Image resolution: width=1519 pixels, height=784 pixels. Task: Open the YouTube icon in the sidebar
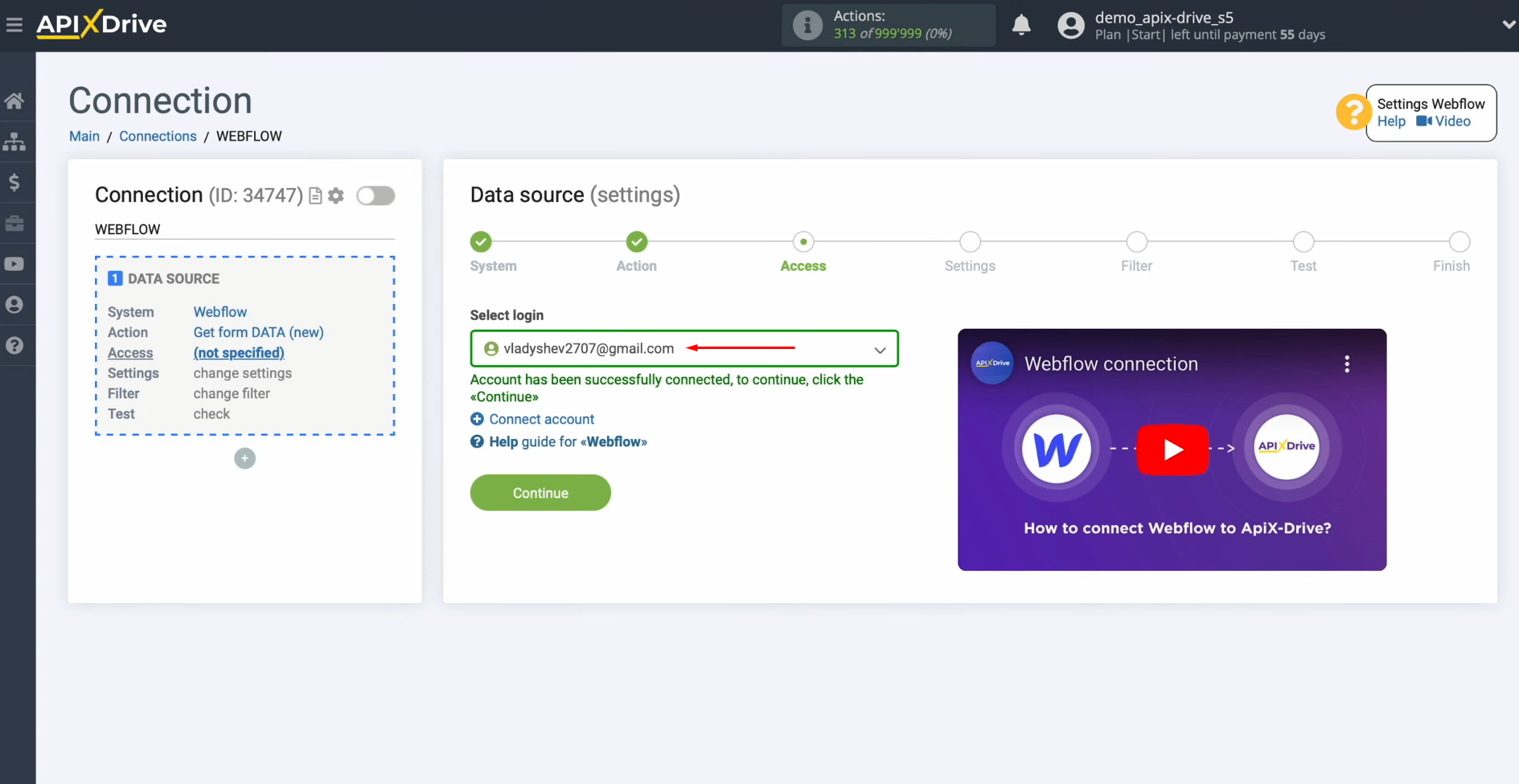pos(16,264)
